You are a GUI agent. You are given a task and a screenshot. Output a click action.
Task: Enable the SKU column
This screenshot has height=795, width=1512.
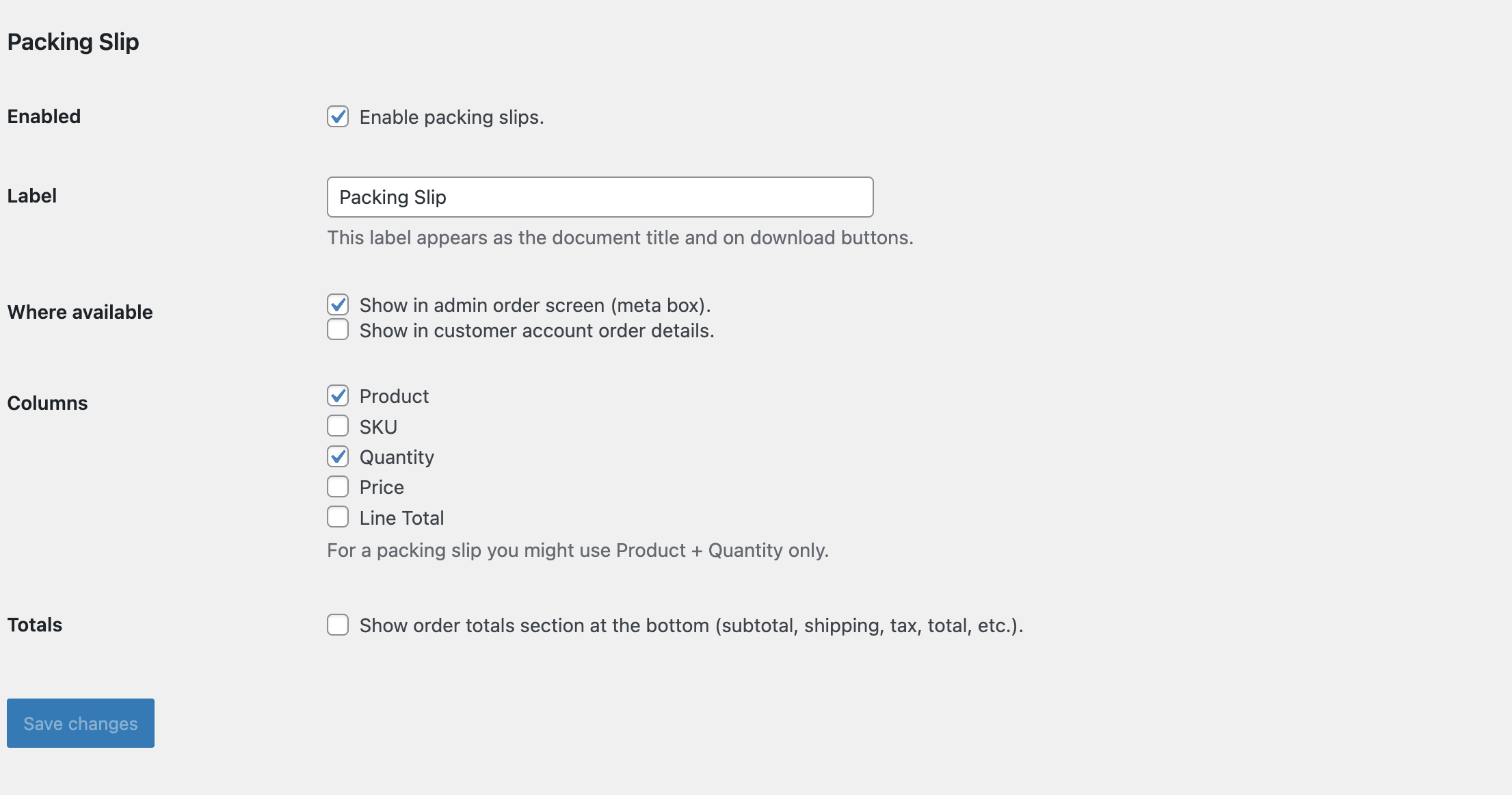(x=338, y=426)
